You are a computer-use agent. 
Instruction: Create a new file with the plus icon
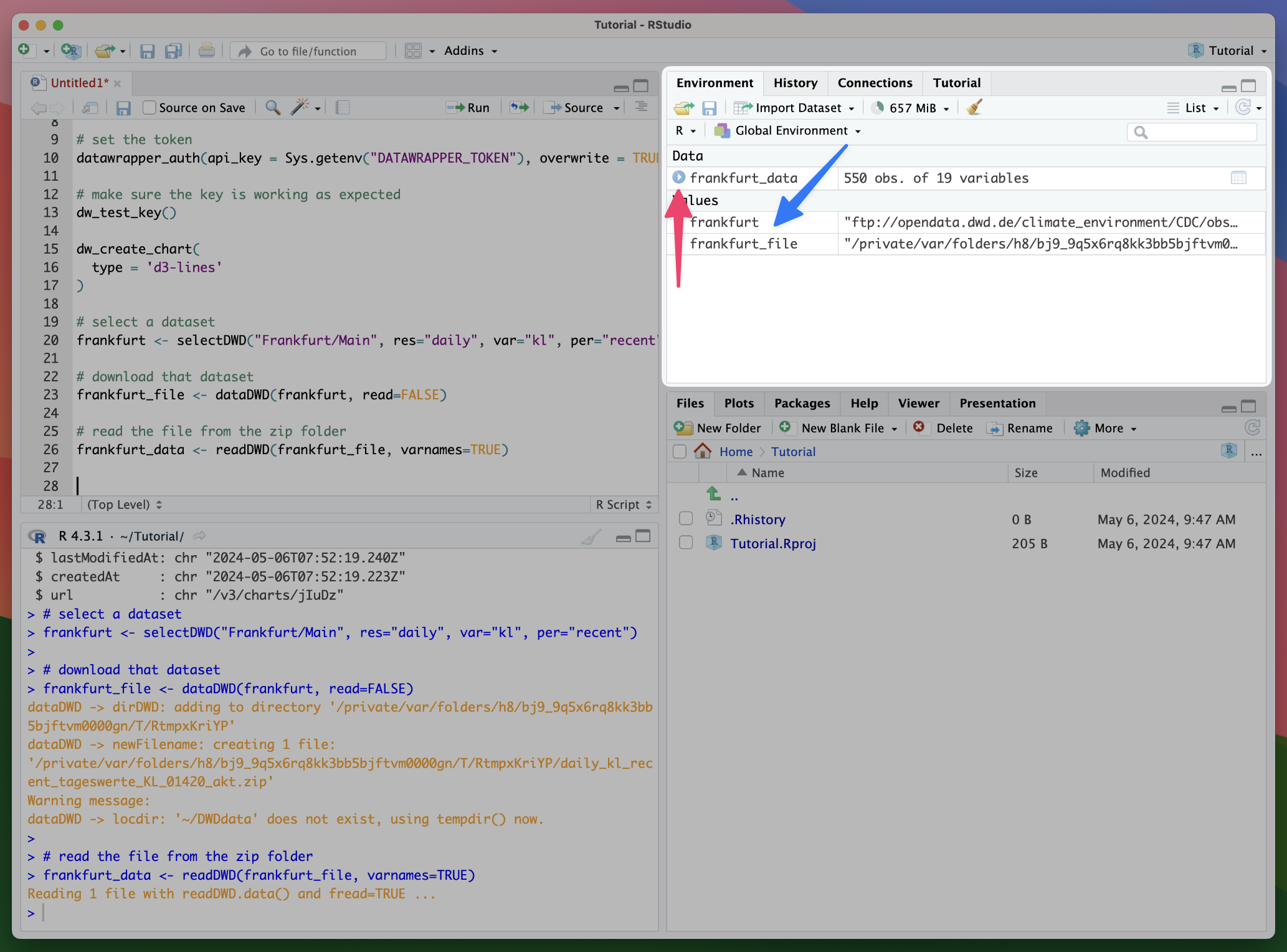(24, 50)
